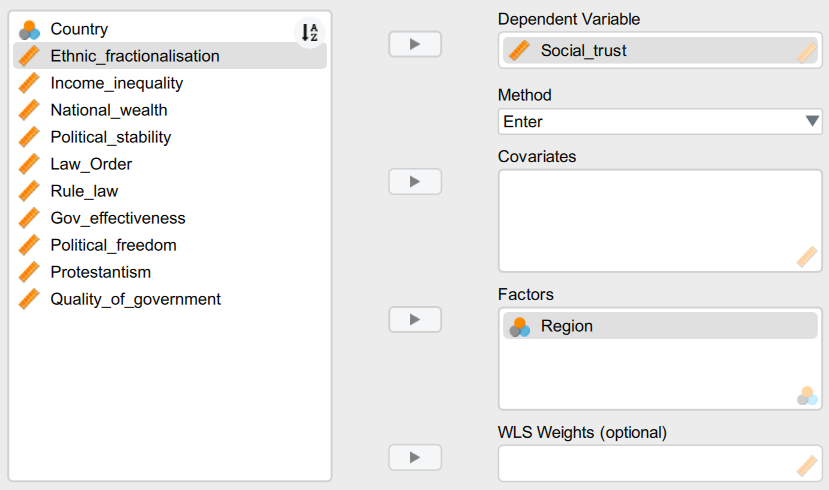
Task: Choose Political_stability from the variable list
Action: pyautogui.click(x=111, y=138)
